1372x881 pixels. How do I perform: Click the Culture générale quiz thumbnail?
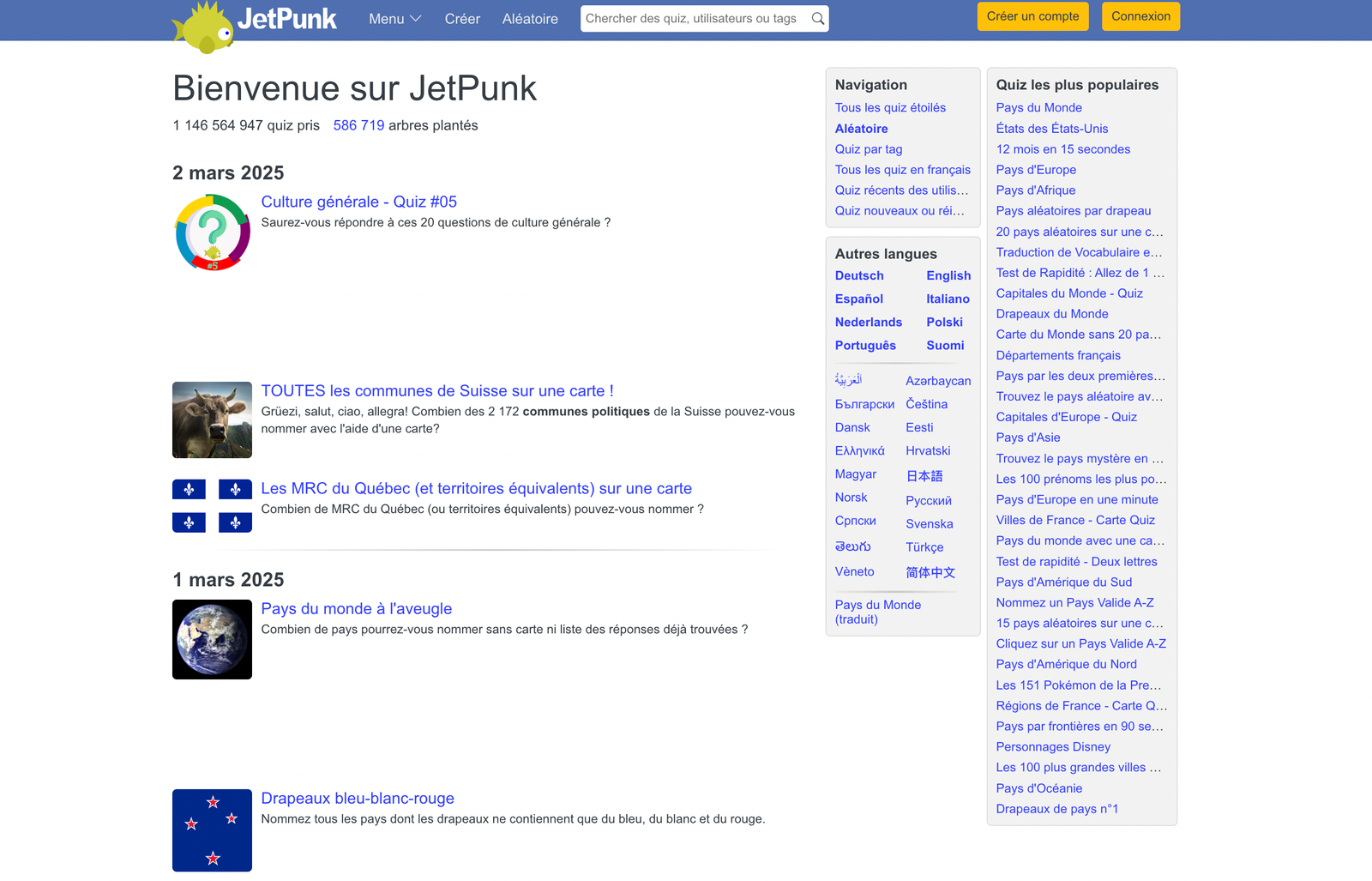(x=212, y=232)
